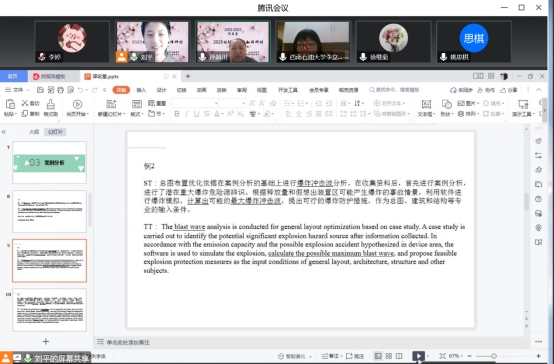Open the 设计 Design ribbon tab

click(x=161, y=90)
